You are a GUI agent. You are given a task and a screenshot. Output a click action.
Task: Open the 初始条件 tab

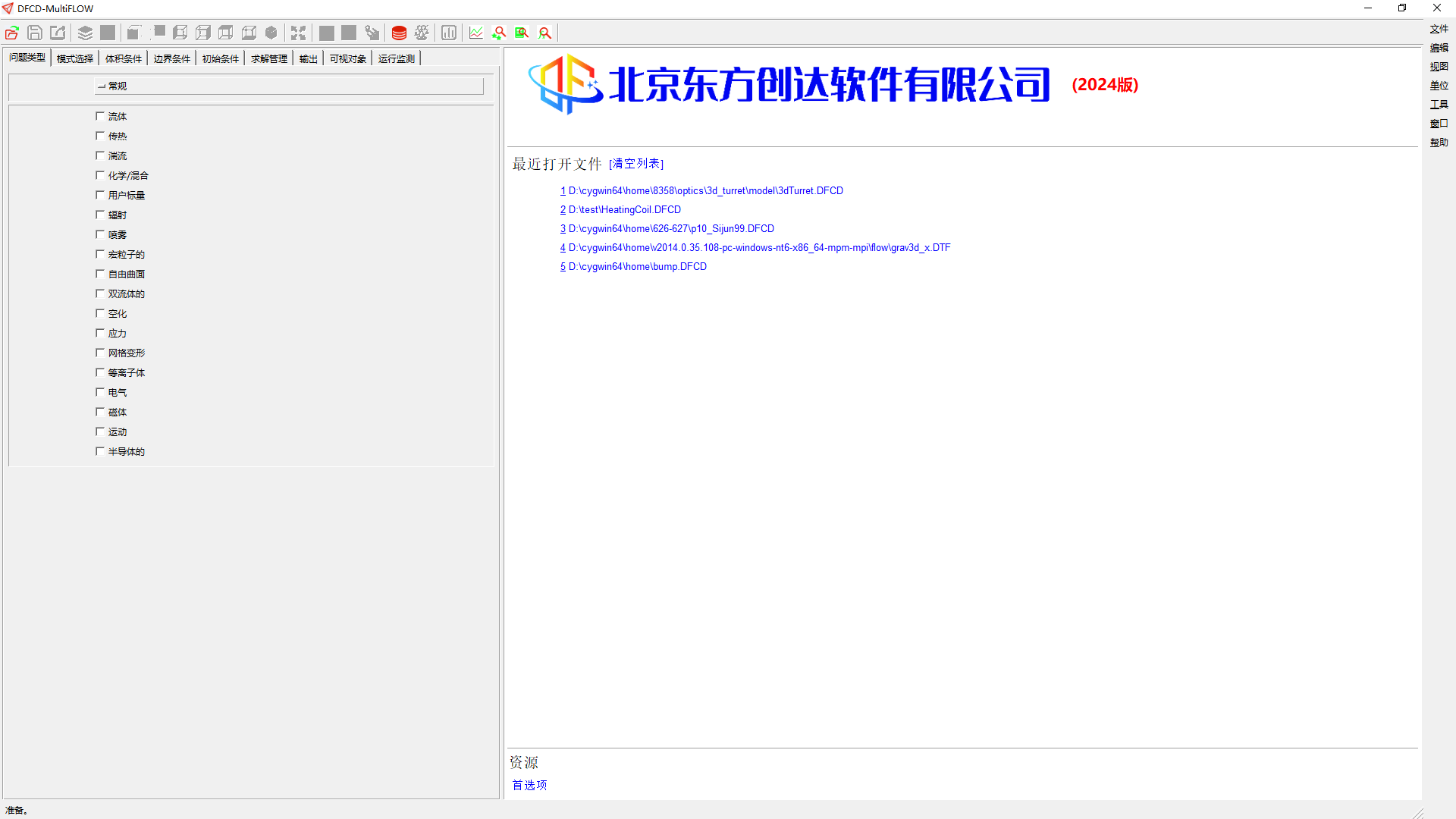[220, 58]
